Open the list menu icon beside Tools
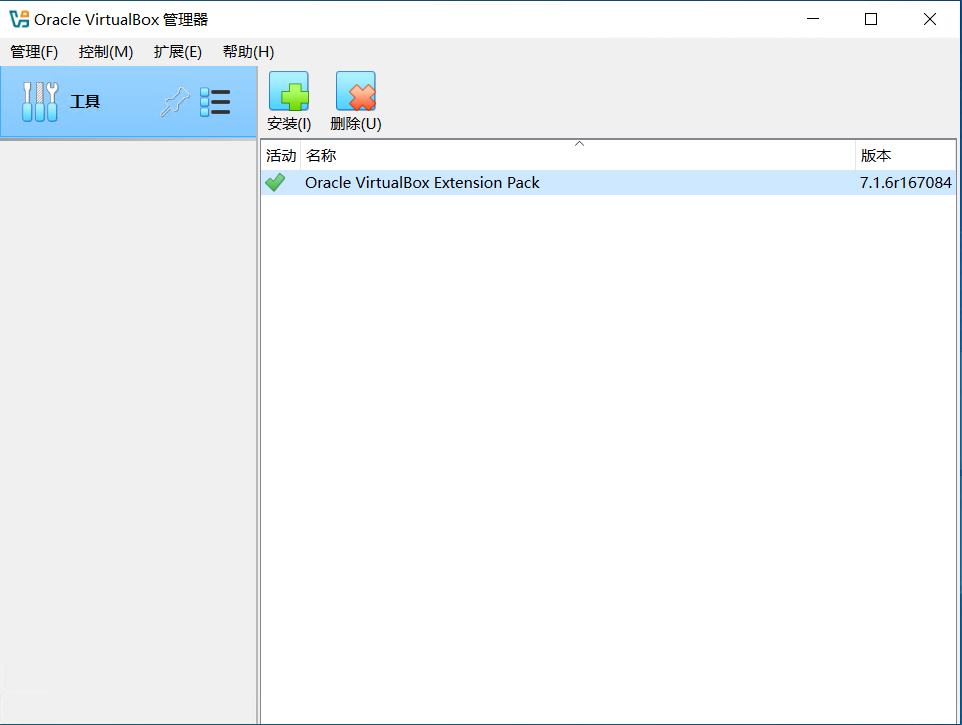Image resolution: width=962 pixels, height=725 pixels. pos(215,102)
